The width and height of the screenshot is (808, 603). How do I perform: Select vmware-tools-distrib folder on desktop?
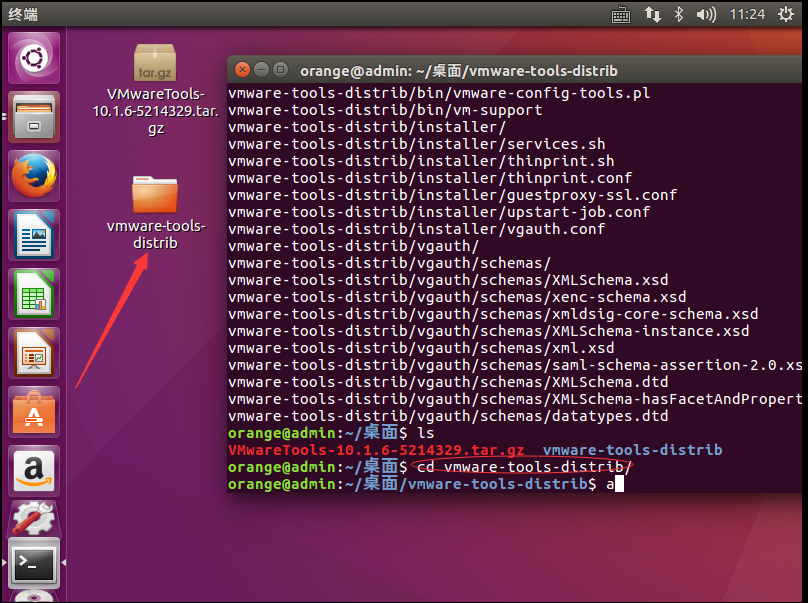156,212
